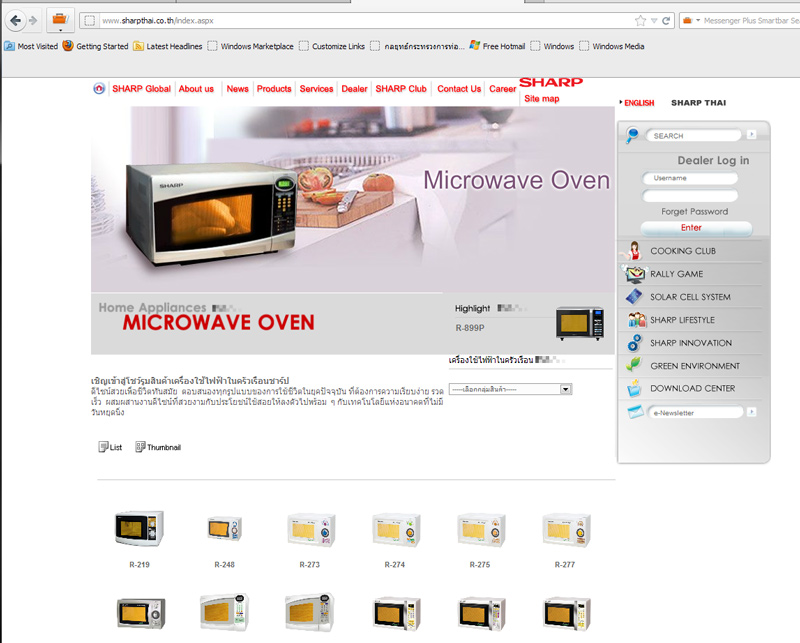Image resolution: width=800 pixels, height=643 pixels.
Task: Open Career menu item
Action: (x=503, y=89)
